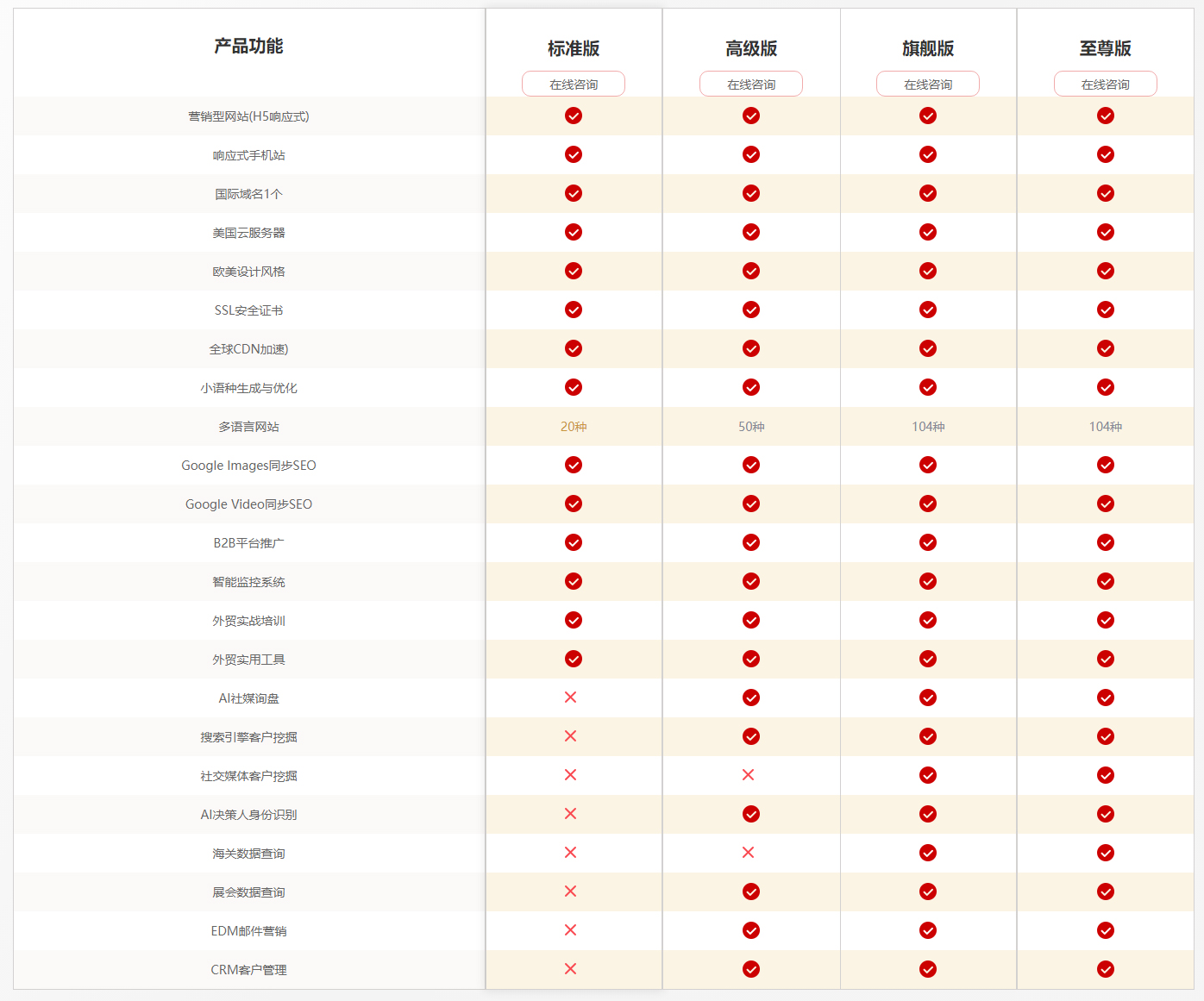Click 在线咨询 button under 高级版

tap(751, 84)
